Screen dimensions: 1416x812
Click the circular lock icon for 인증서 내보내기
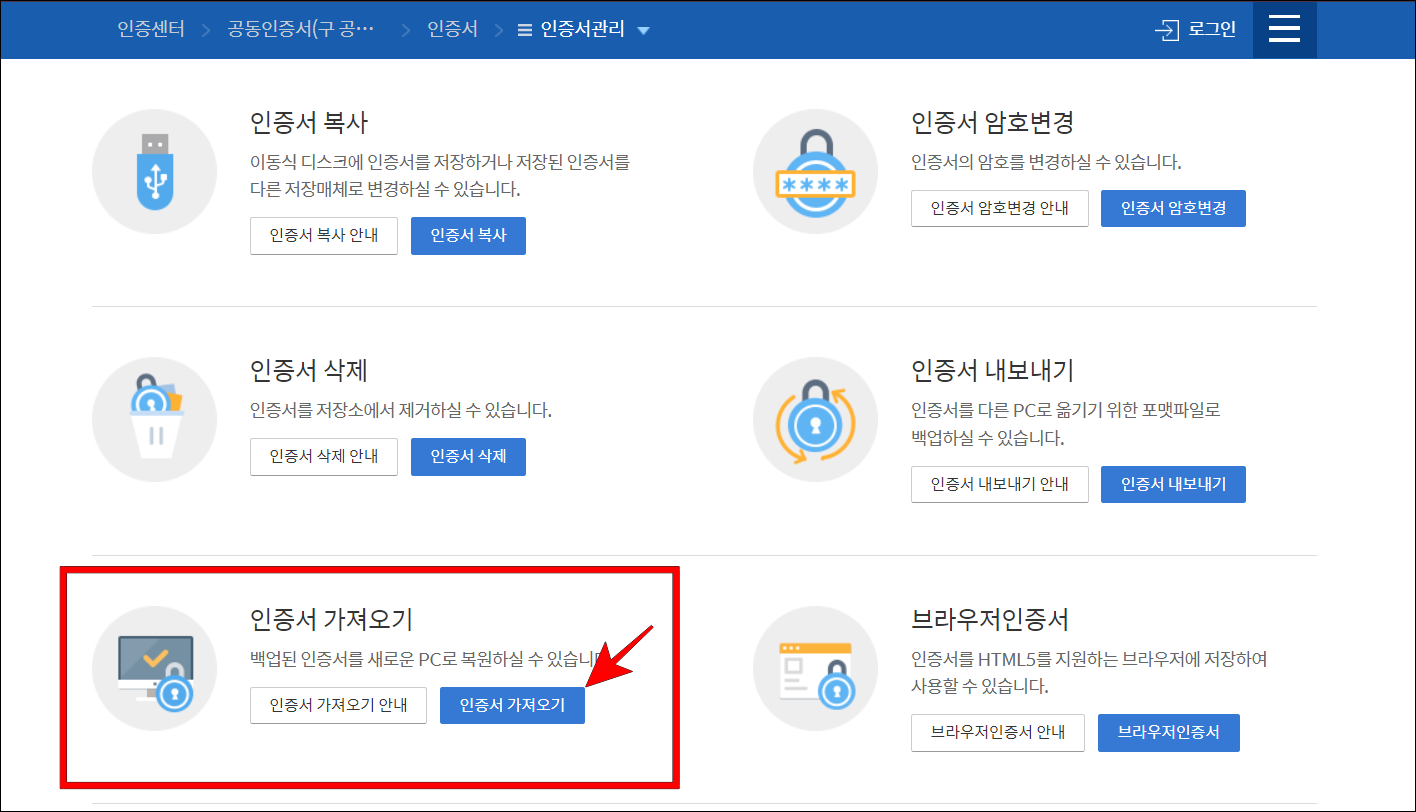(816, 419)
